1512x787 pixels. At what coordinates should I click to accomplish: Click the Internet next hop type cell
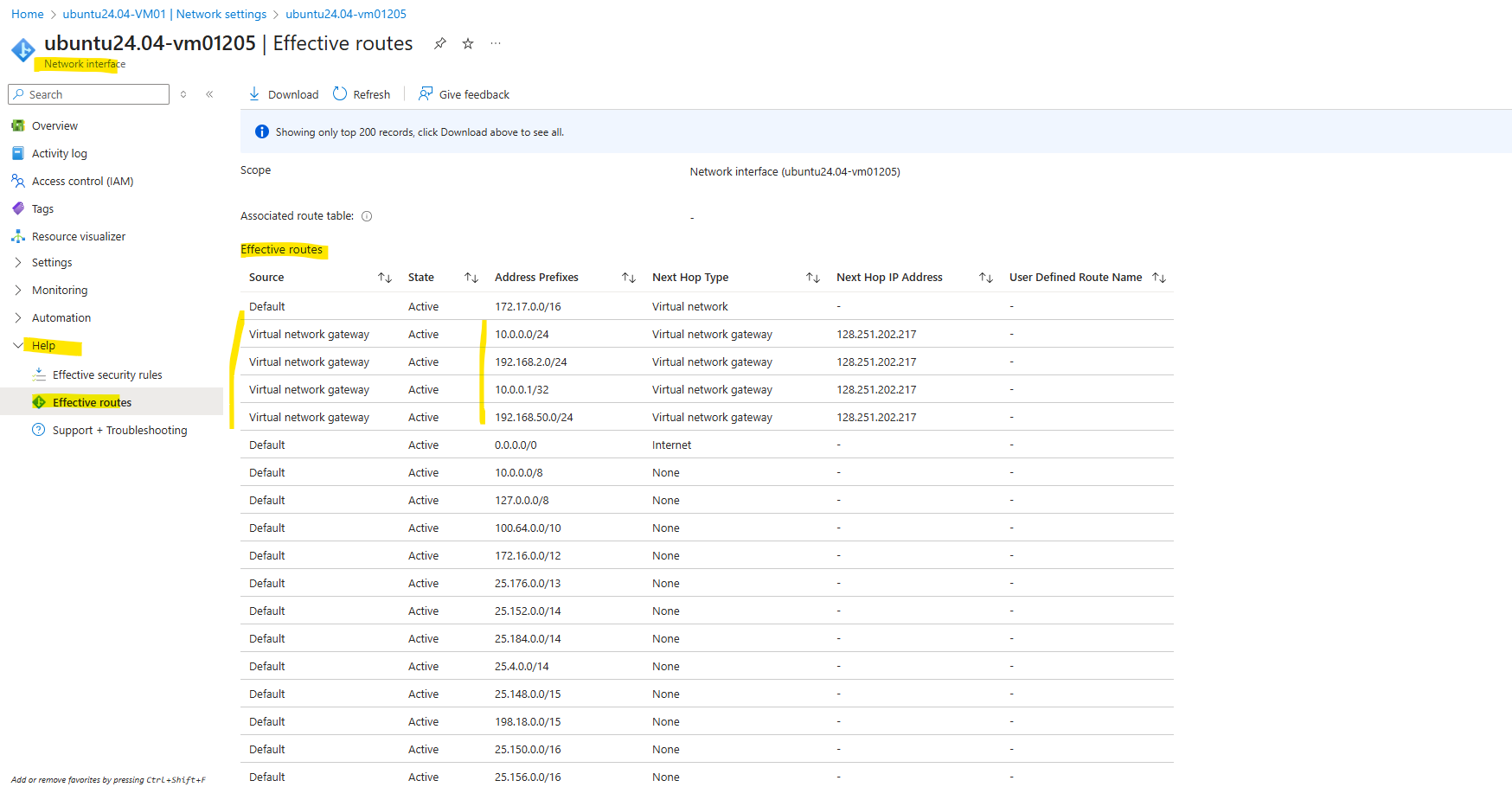[672, 445]
